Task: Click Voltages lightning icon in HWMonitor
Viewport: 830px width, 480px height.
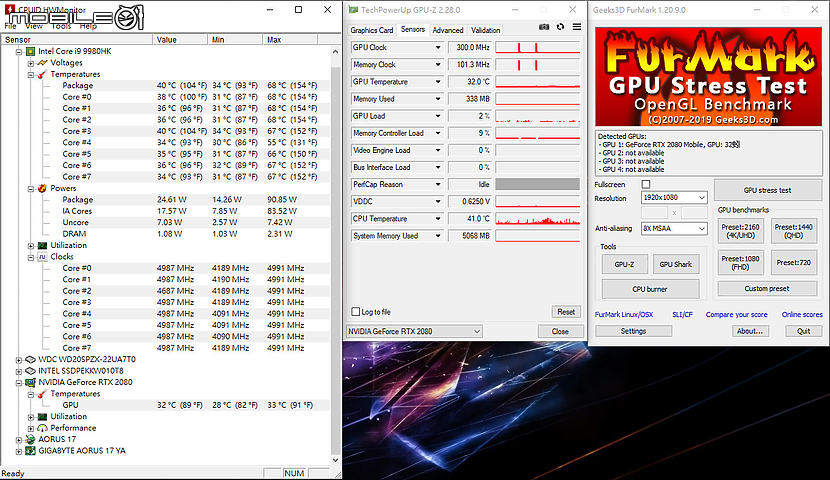Action: click(x=42, y=63)
